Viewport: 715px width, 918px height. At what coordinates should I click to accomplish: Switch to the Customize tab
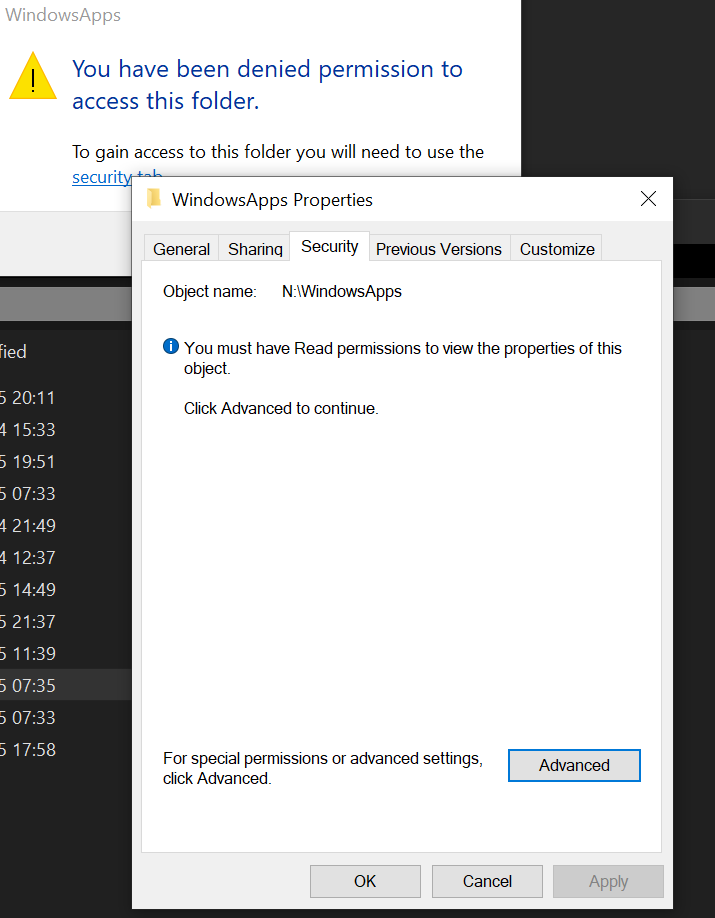(x=557, y=249)
